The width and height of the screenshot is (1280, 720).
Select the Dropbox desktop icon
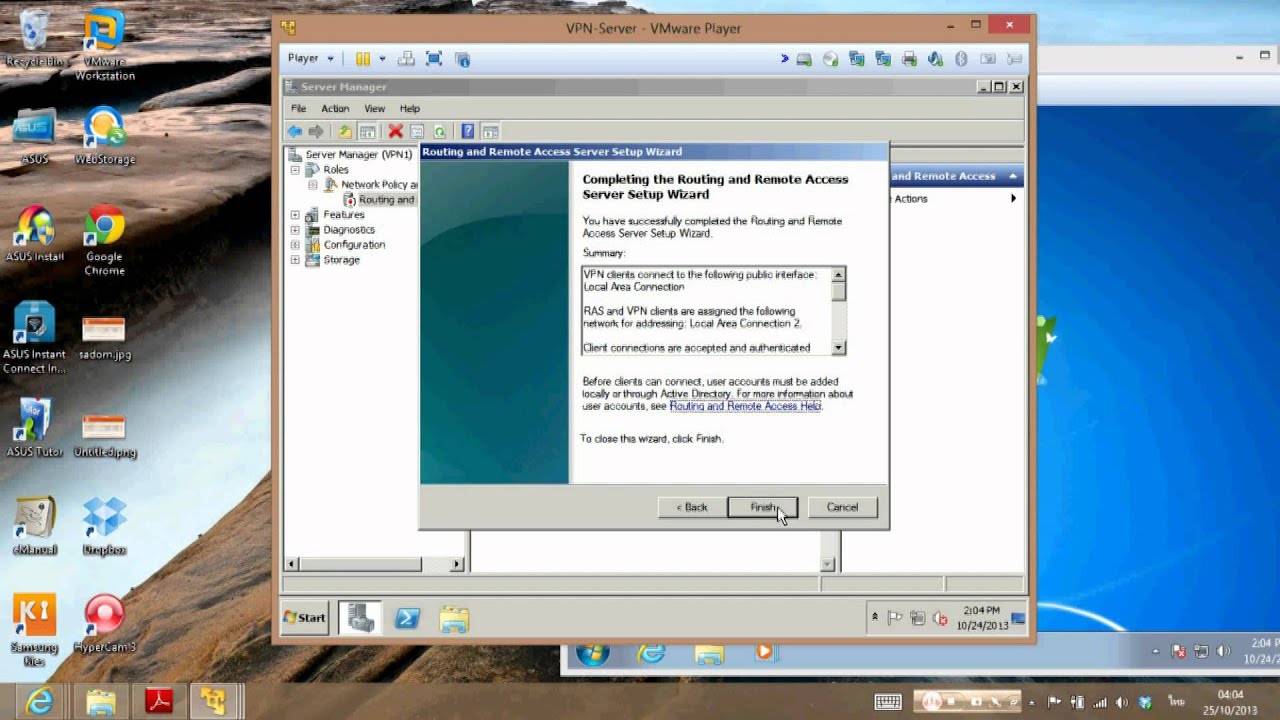(104, 525)
